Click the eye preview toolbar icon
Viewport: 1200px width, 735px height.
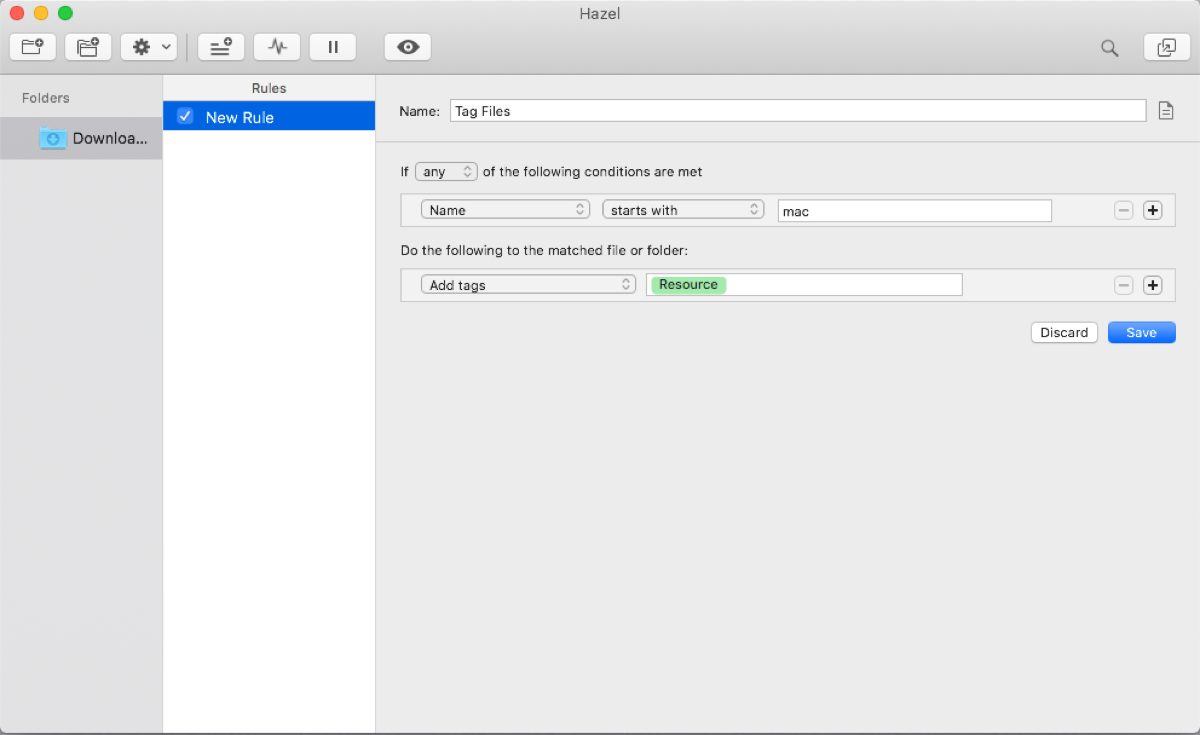[x=408, y=47]
